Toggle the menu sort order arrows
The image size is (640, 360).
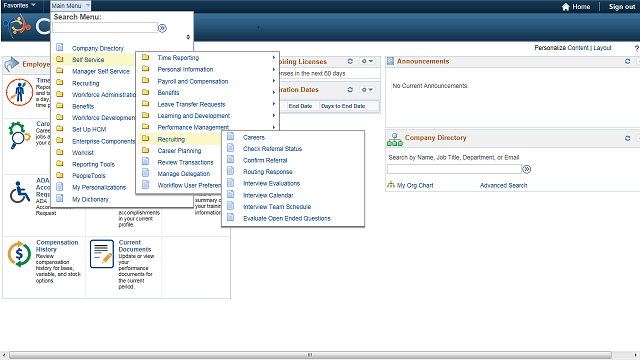(x=188, y=37)
